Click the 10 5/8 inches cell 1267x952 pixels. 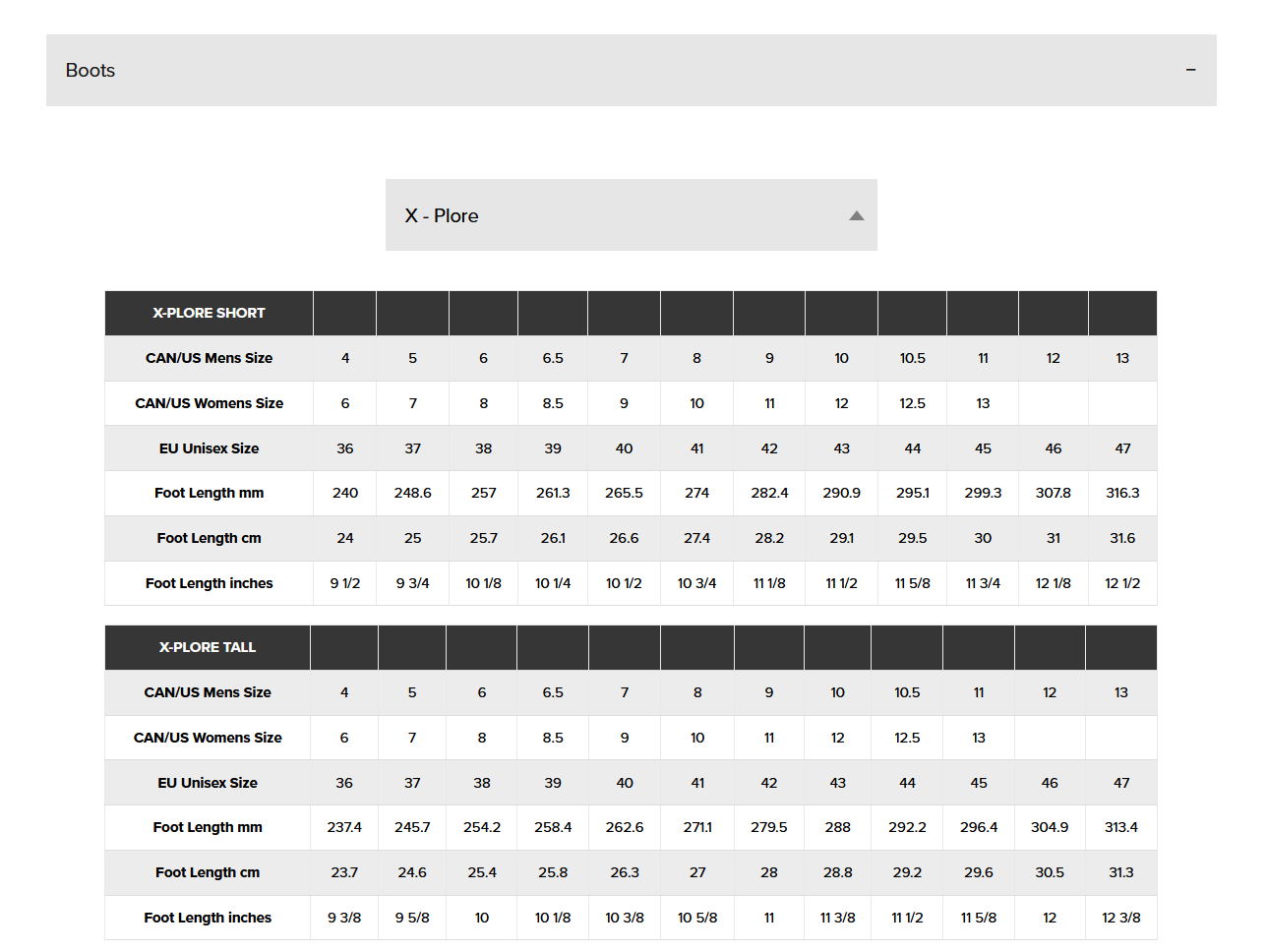697,918
